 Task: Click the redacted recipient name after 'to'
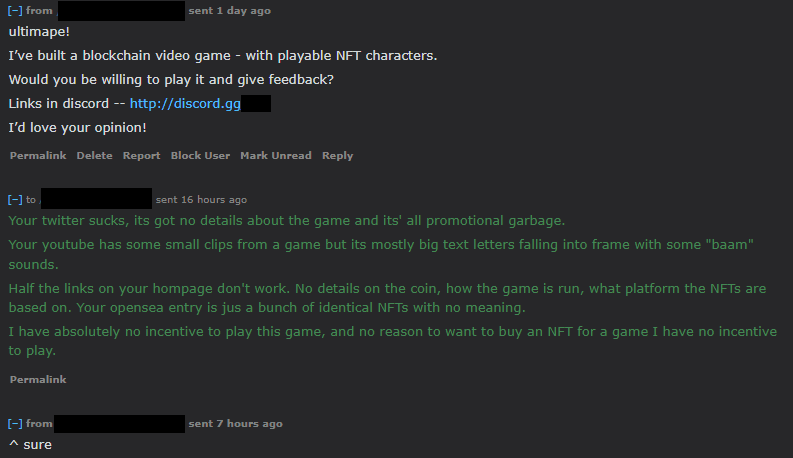96,200
